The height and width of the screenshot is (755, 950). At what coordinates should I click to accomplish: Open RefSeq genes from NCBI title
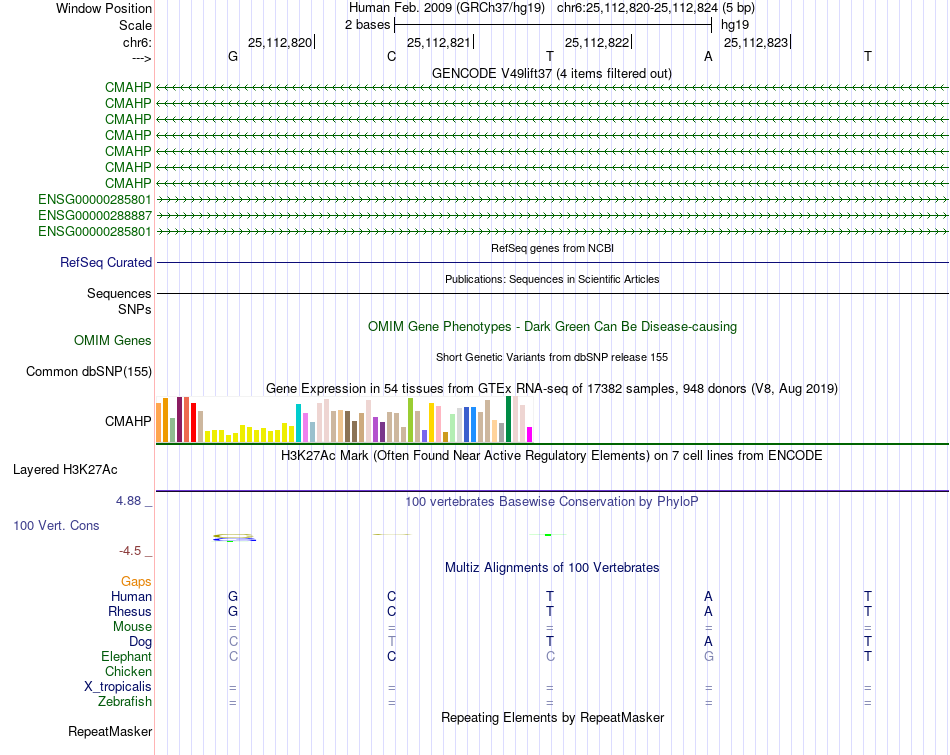click(x=552, y=248)
